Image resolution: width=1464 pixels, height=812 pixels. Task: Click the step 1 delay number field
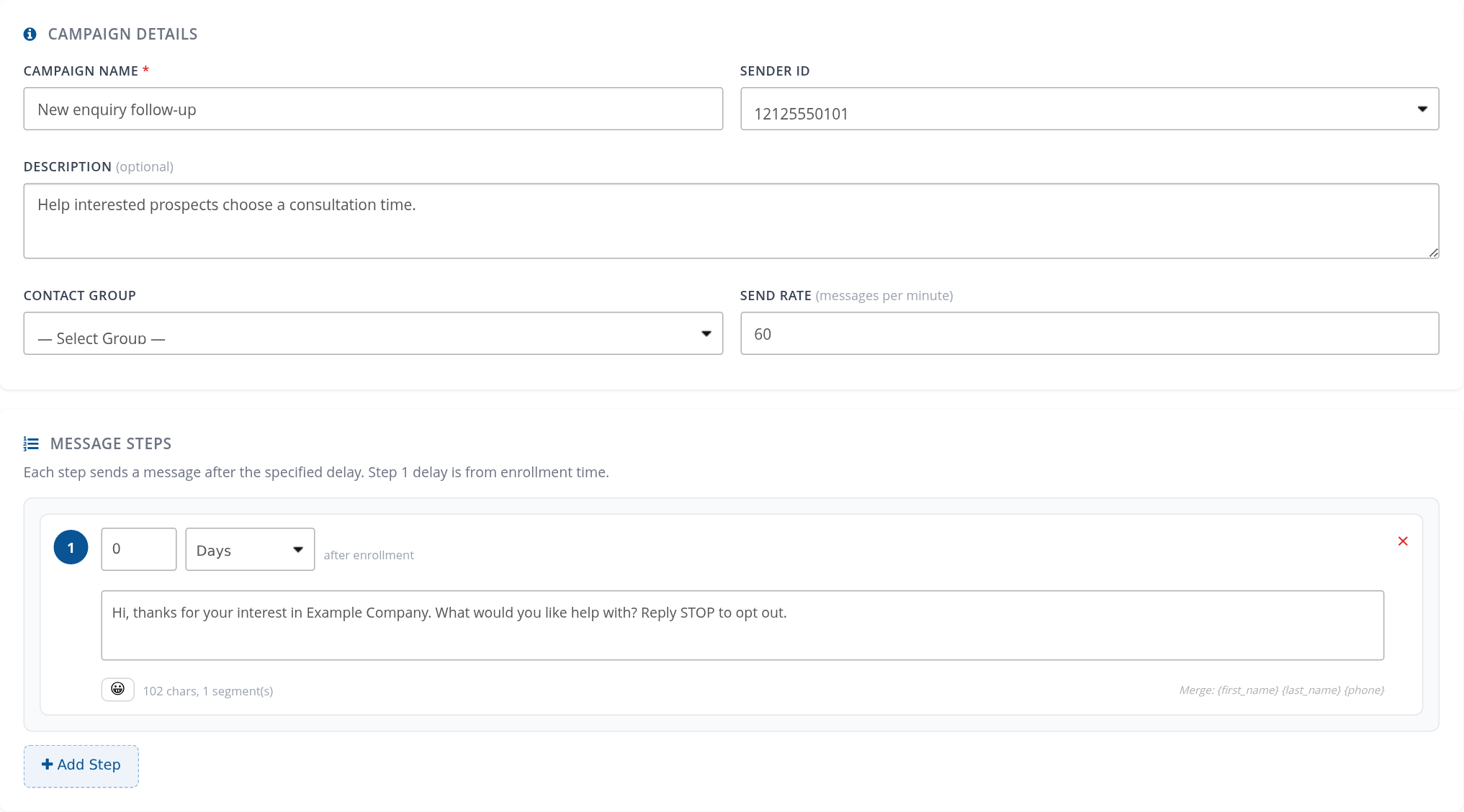pos(139,549)
